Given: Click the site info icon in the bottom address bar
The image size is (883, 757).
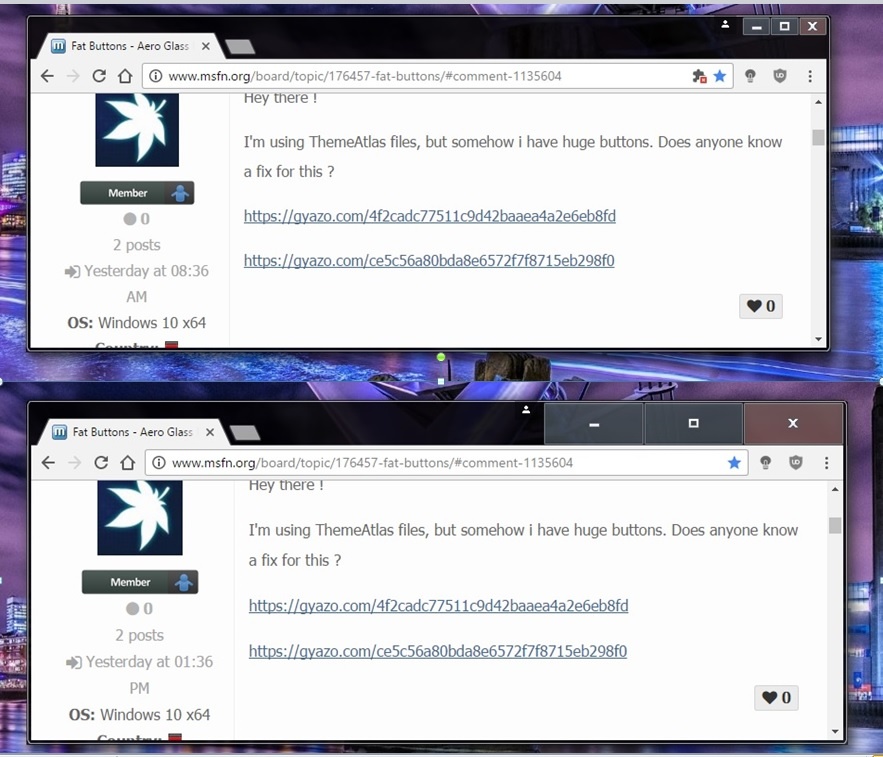Looking at the screenshot, I should [157, 463].
